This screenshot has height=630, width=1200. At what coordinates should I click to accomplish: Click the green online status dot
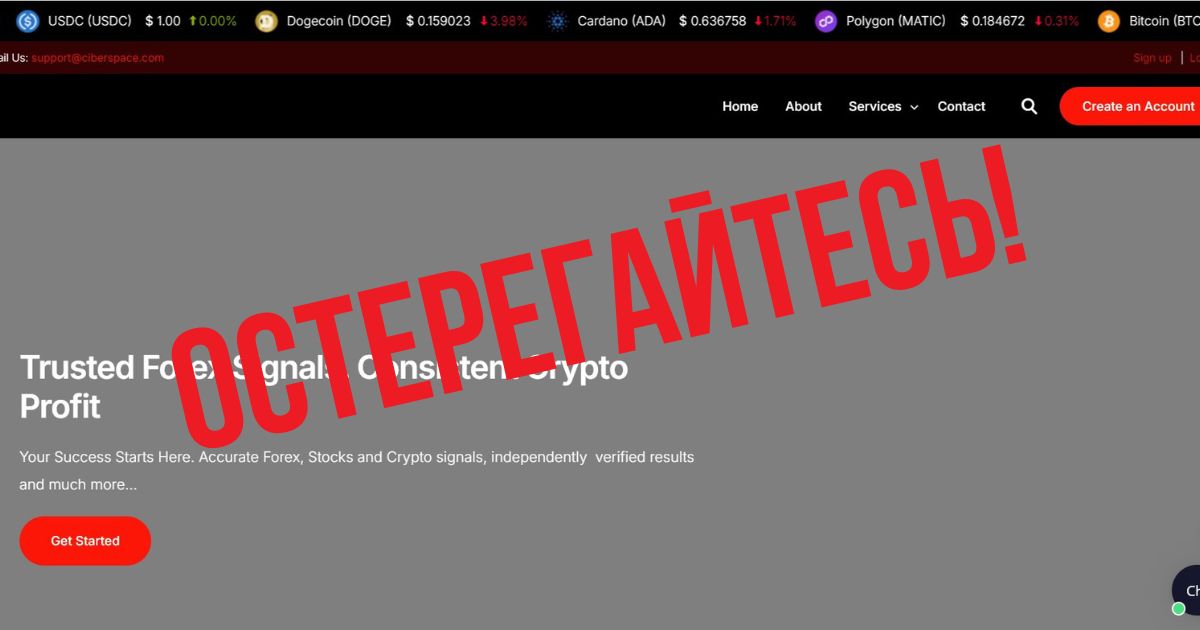click(1179, 608)
